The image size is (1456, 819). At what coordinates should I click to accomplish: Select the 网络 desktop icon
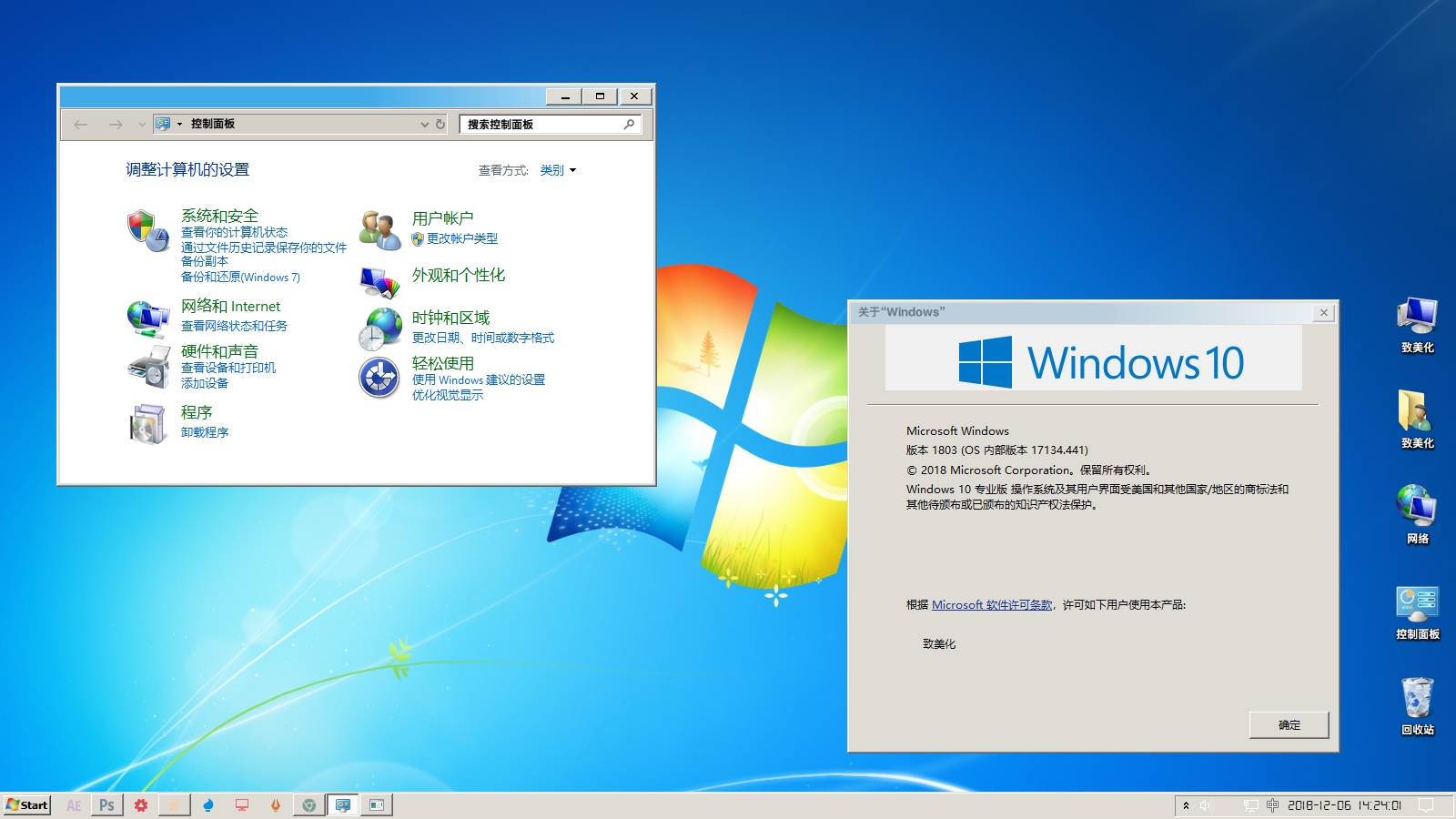tap(1417, 514)
